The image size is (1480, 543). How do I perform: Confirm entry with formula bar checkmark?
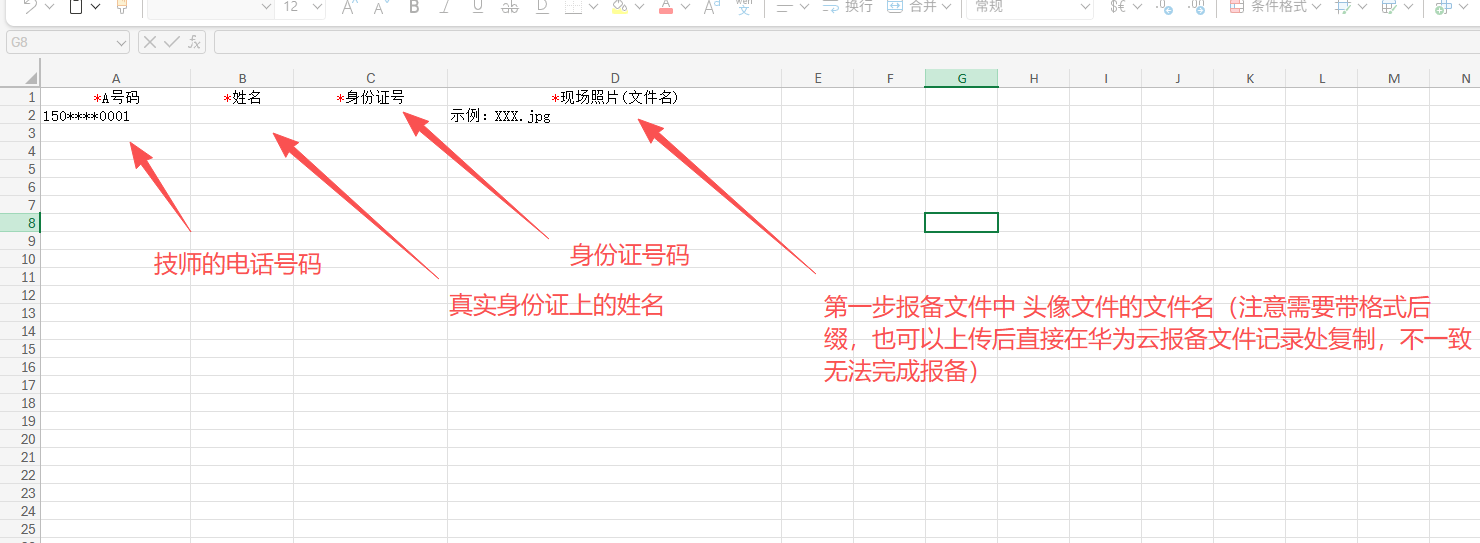pos(172,42)
